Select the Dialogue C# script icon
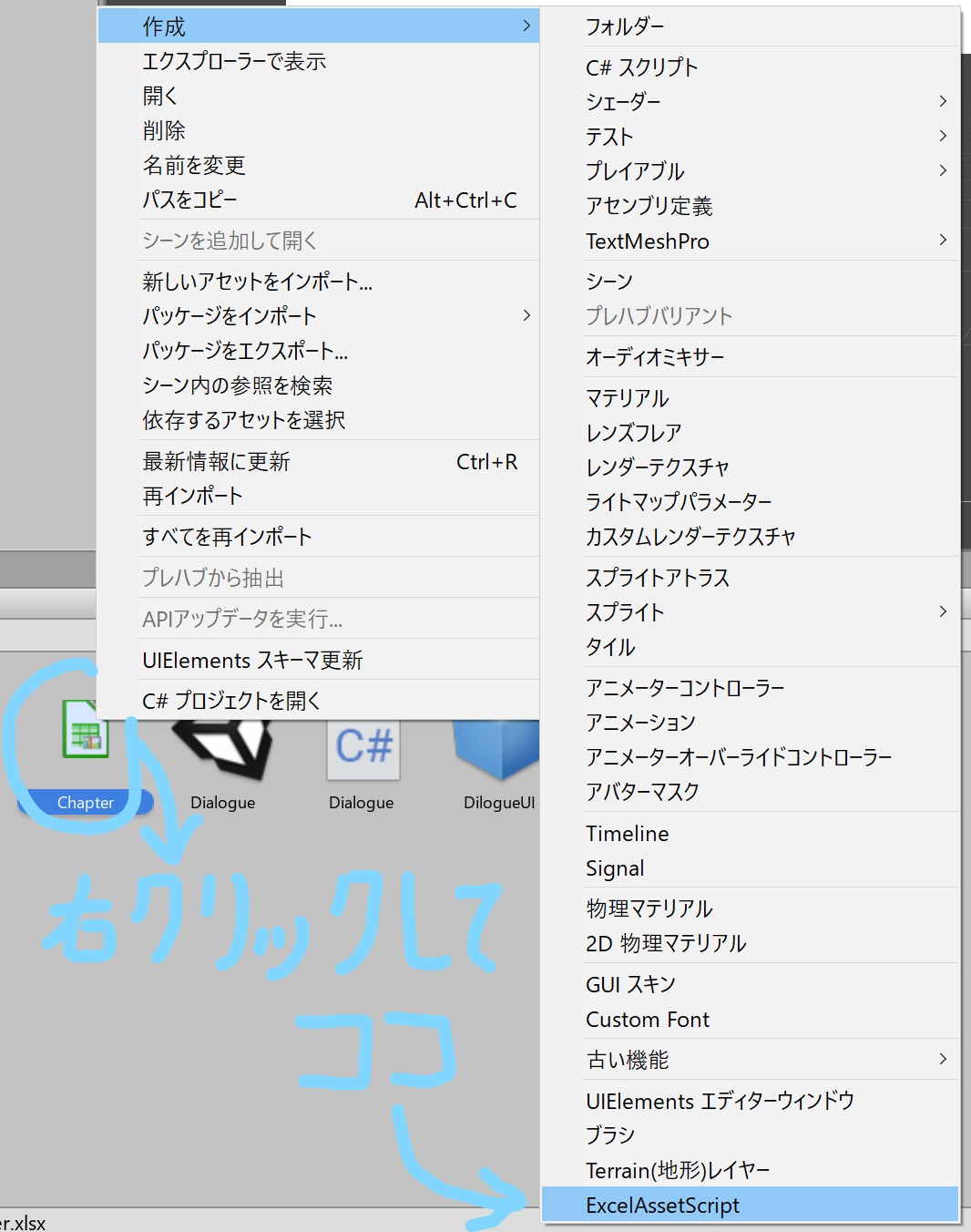Screen dimensions: 971x1232 (x=361, y=747)
